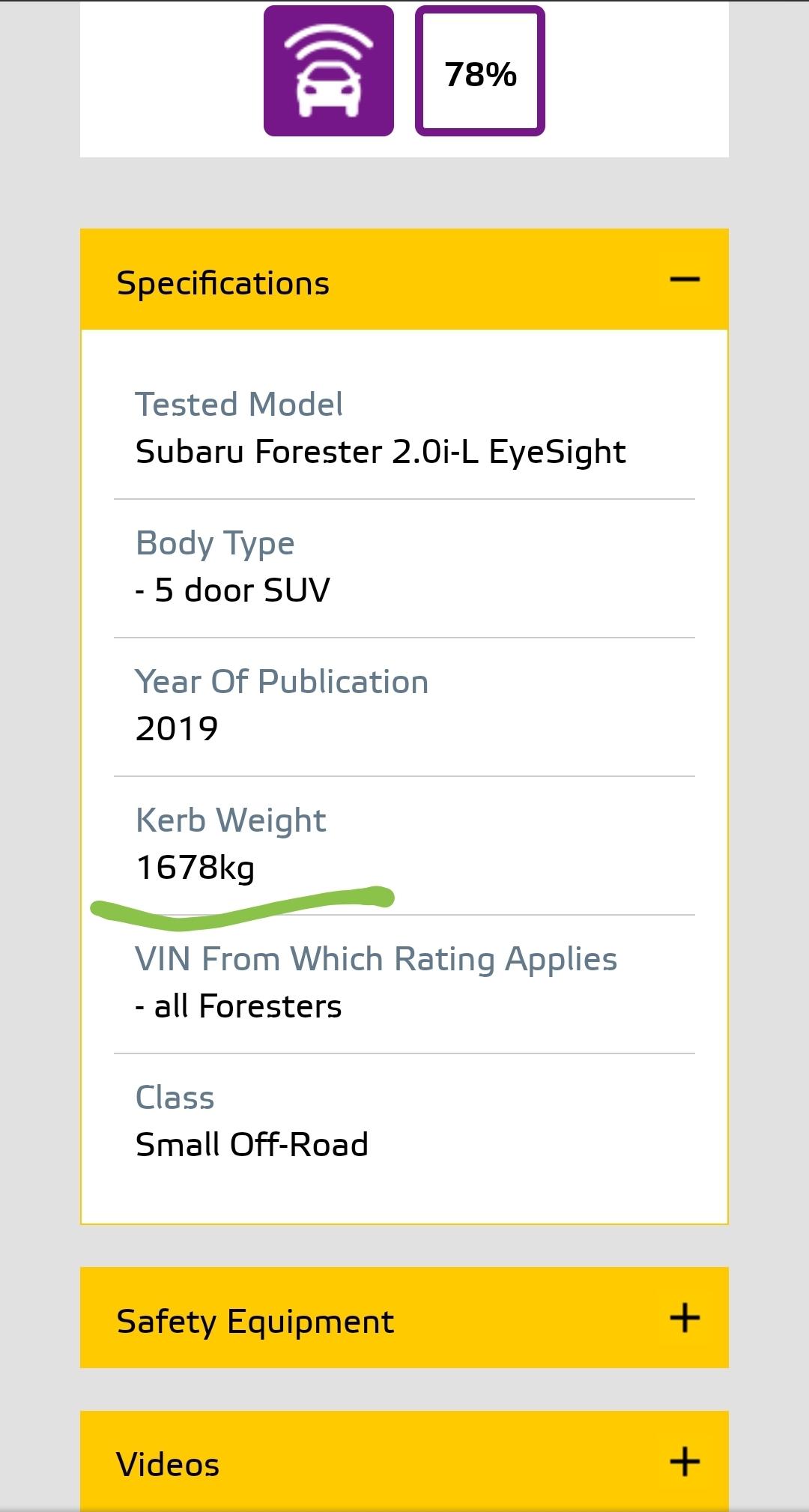Viewport: 809px width, 1512px height.
Task: Click the Kerb Weight label
Action: point(231,821)
